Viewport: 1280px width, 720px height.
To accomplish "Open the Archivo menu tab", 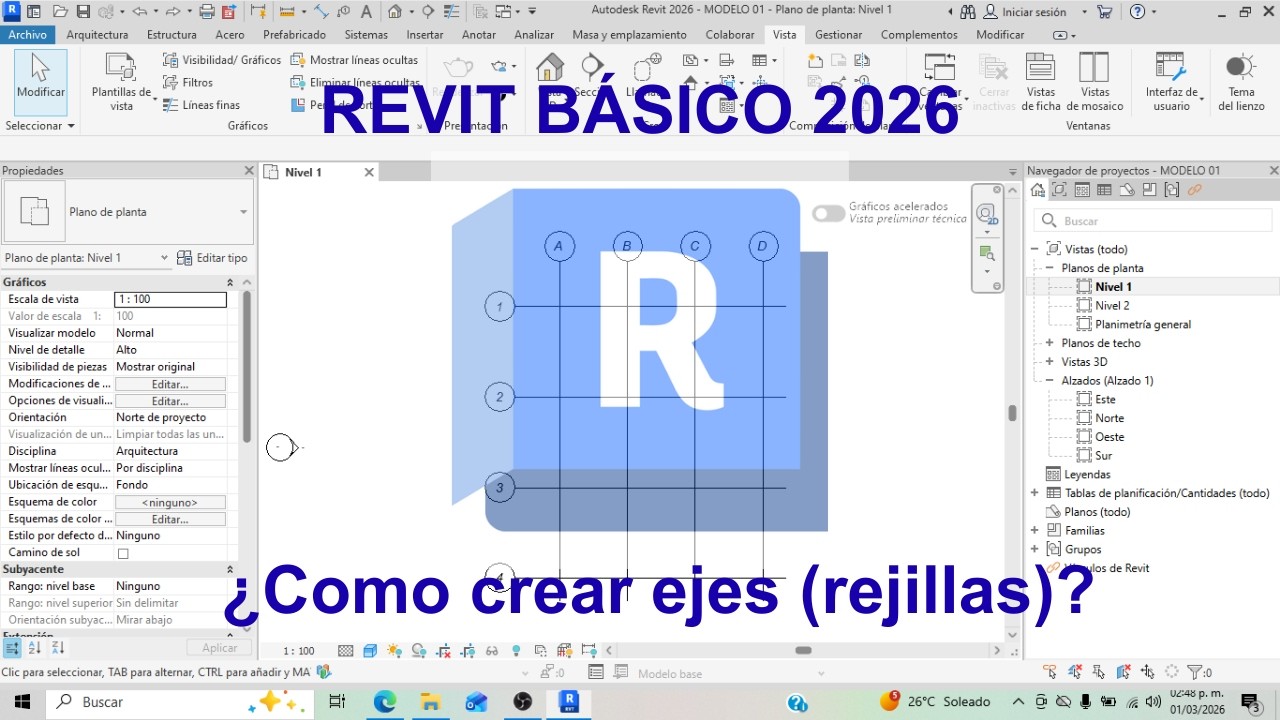I will pyautogui.click(x=28, y=34).
